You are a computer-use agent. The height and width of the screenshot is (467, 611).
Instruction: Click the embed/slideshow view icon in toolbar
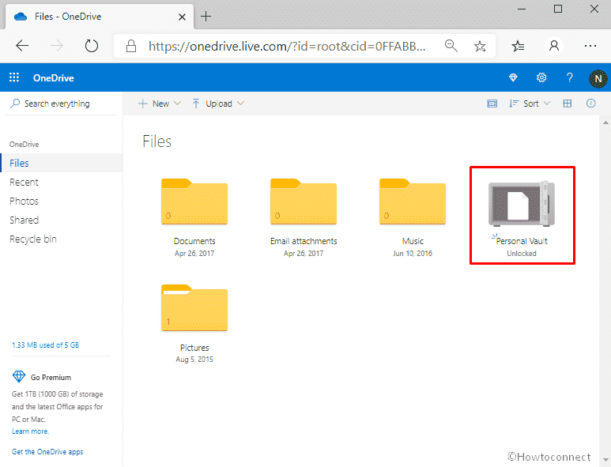click(x=492, y=103)
